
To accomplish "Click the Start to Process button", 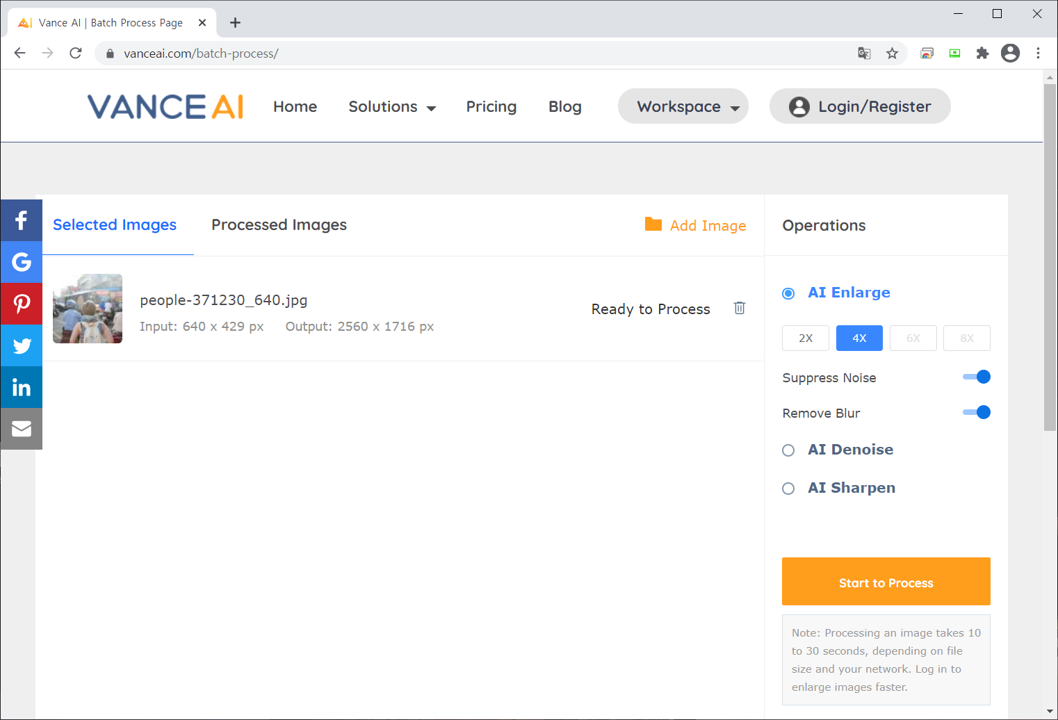I will click(886, 581).
